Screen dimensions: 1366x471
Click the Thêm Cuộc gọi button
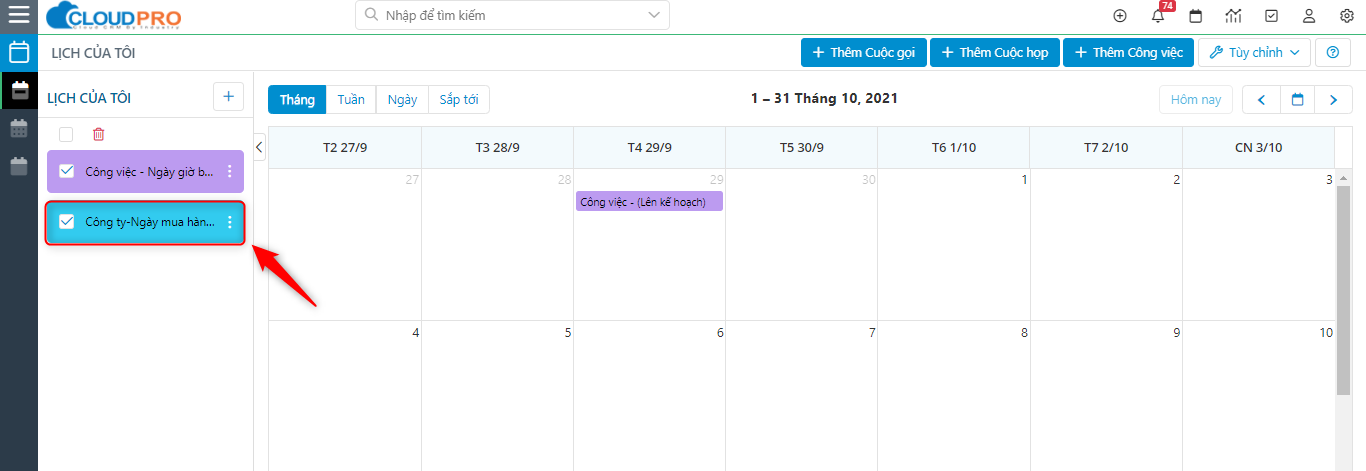863,53
